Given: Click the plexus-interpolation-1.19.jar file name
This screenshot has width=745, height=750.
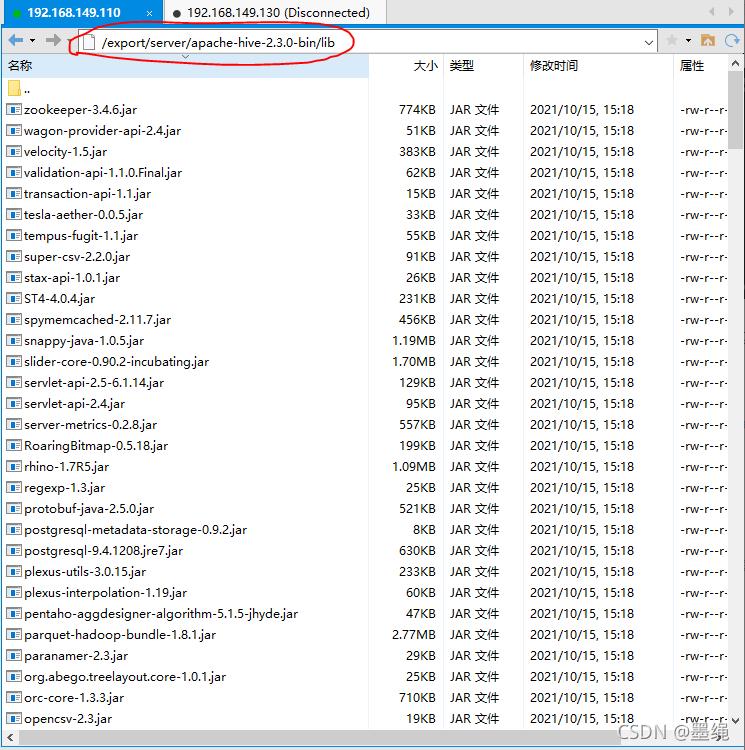Looking at the screenshot, I should click(106, 593).
